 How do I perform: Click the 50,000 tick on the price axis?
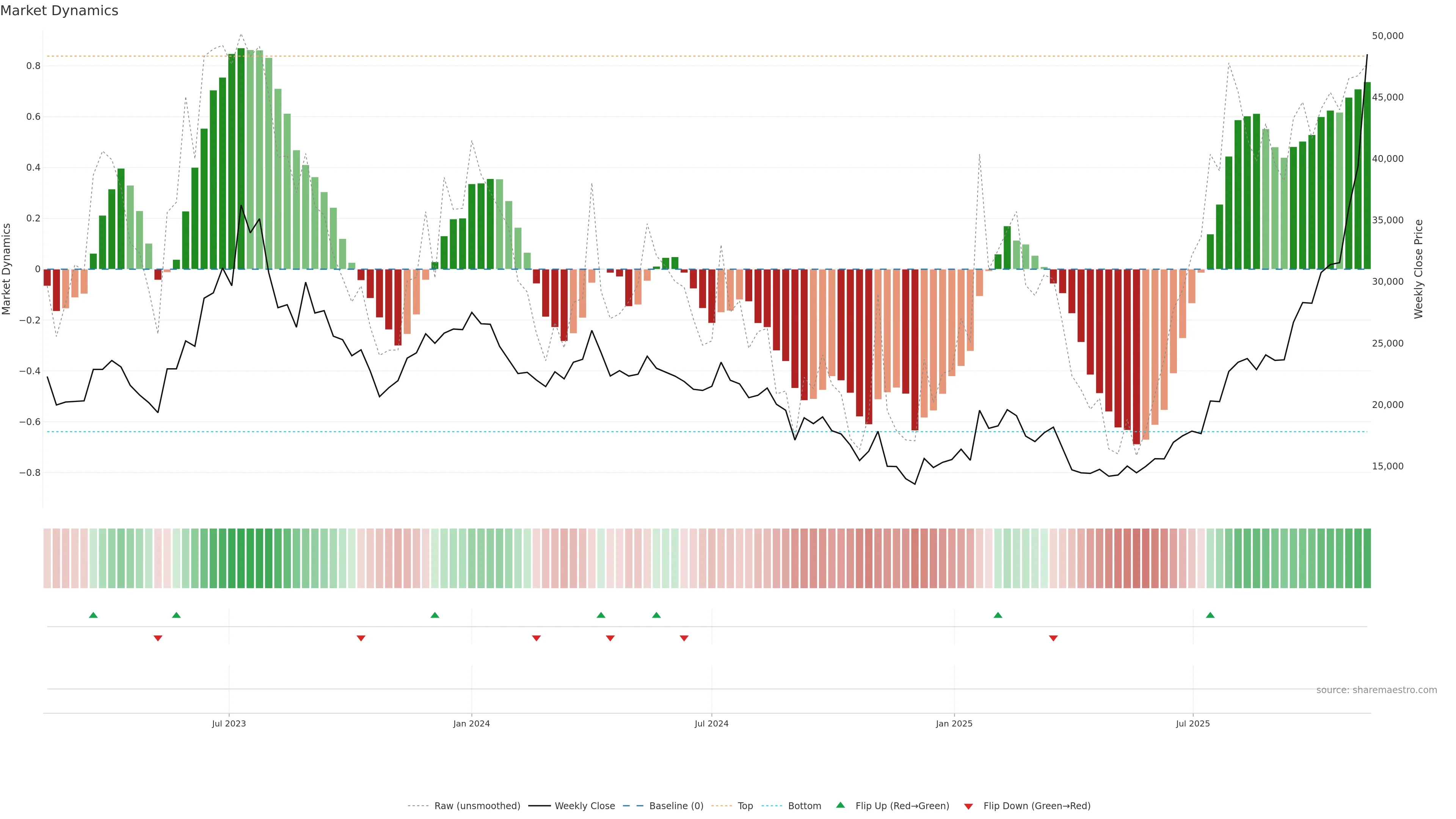pyautogui.click(x=1387, y=36)
